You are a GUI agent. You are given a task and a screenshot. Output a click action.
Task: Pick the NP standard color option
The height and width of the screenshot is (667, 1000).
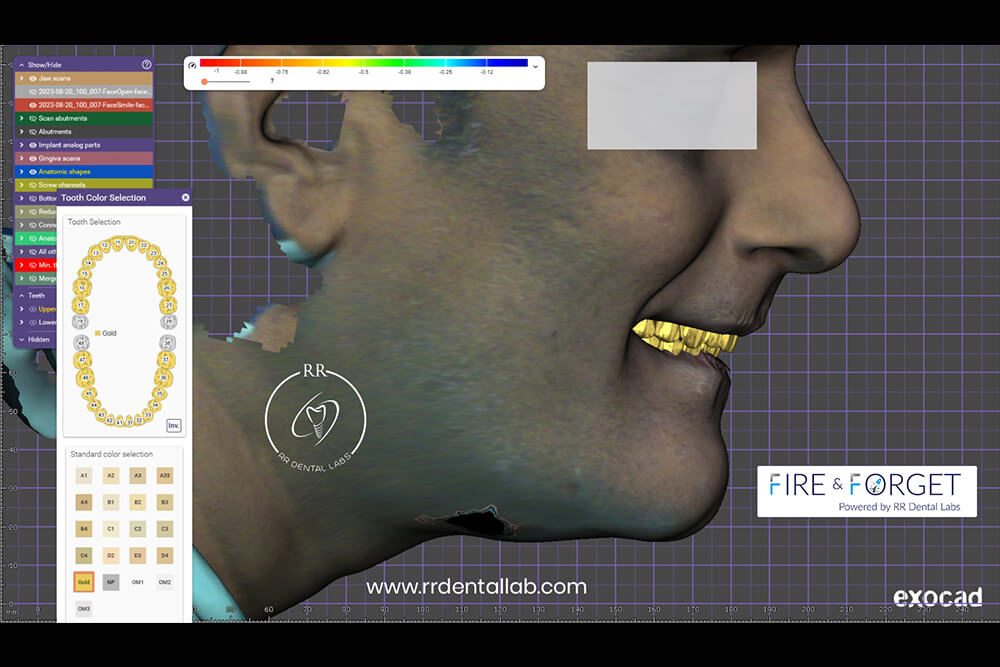pos(111,582)
